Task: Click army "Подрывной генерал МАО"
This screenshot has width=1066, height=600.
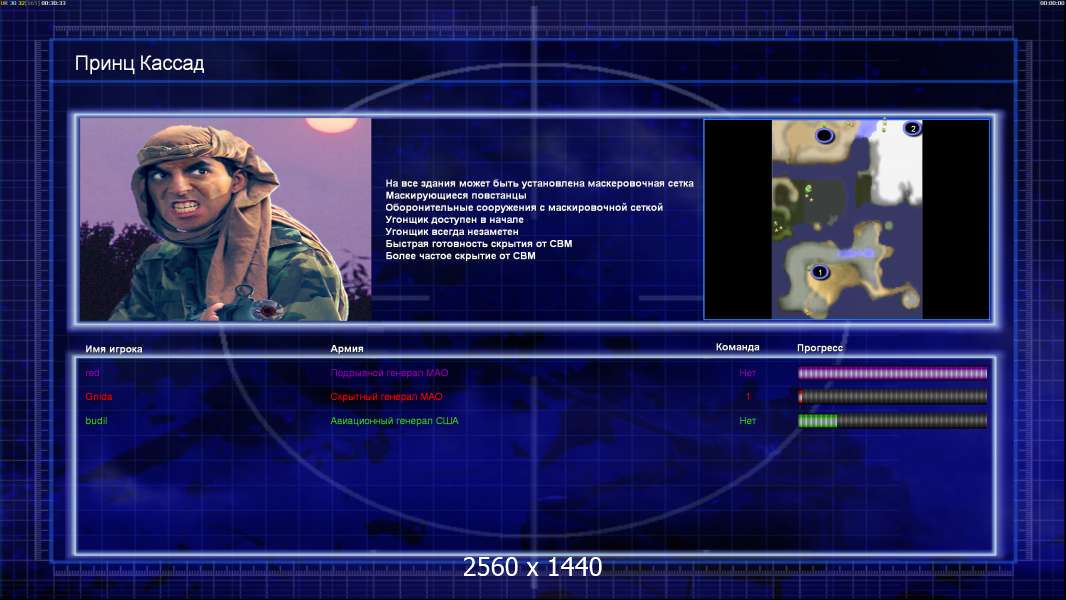Action: tap(389, 373)
